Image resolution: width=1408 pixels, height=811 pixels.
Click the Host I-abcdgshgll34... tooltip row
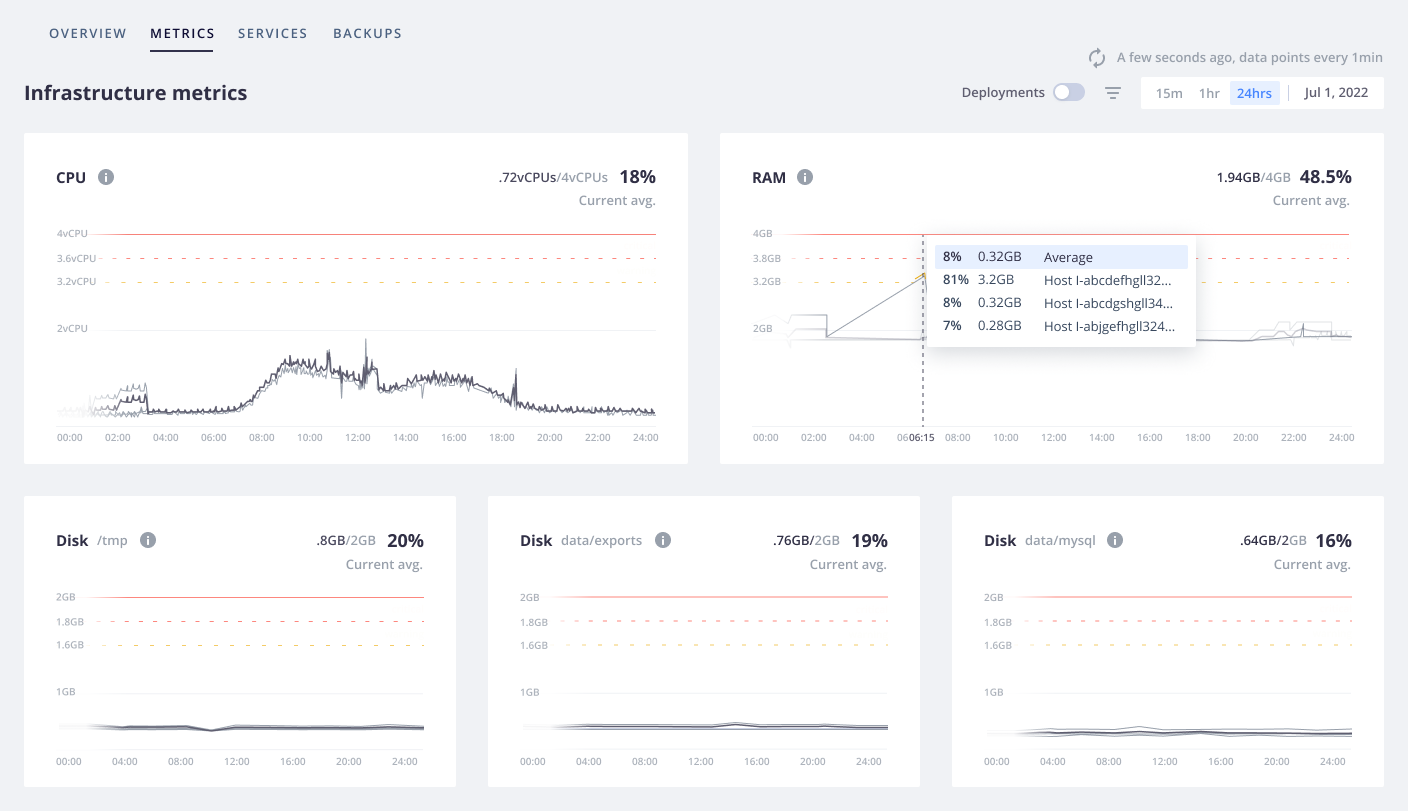(x=1061, y=303)
